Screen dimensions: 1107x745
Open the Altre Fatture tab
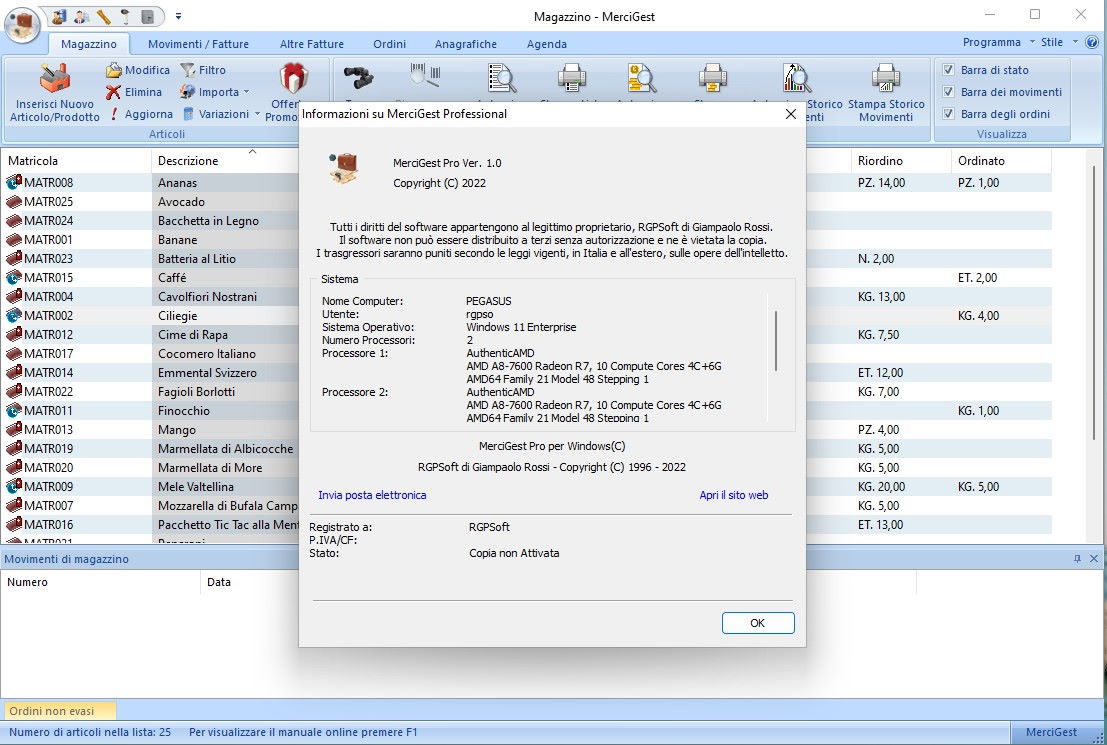[311, 44]
